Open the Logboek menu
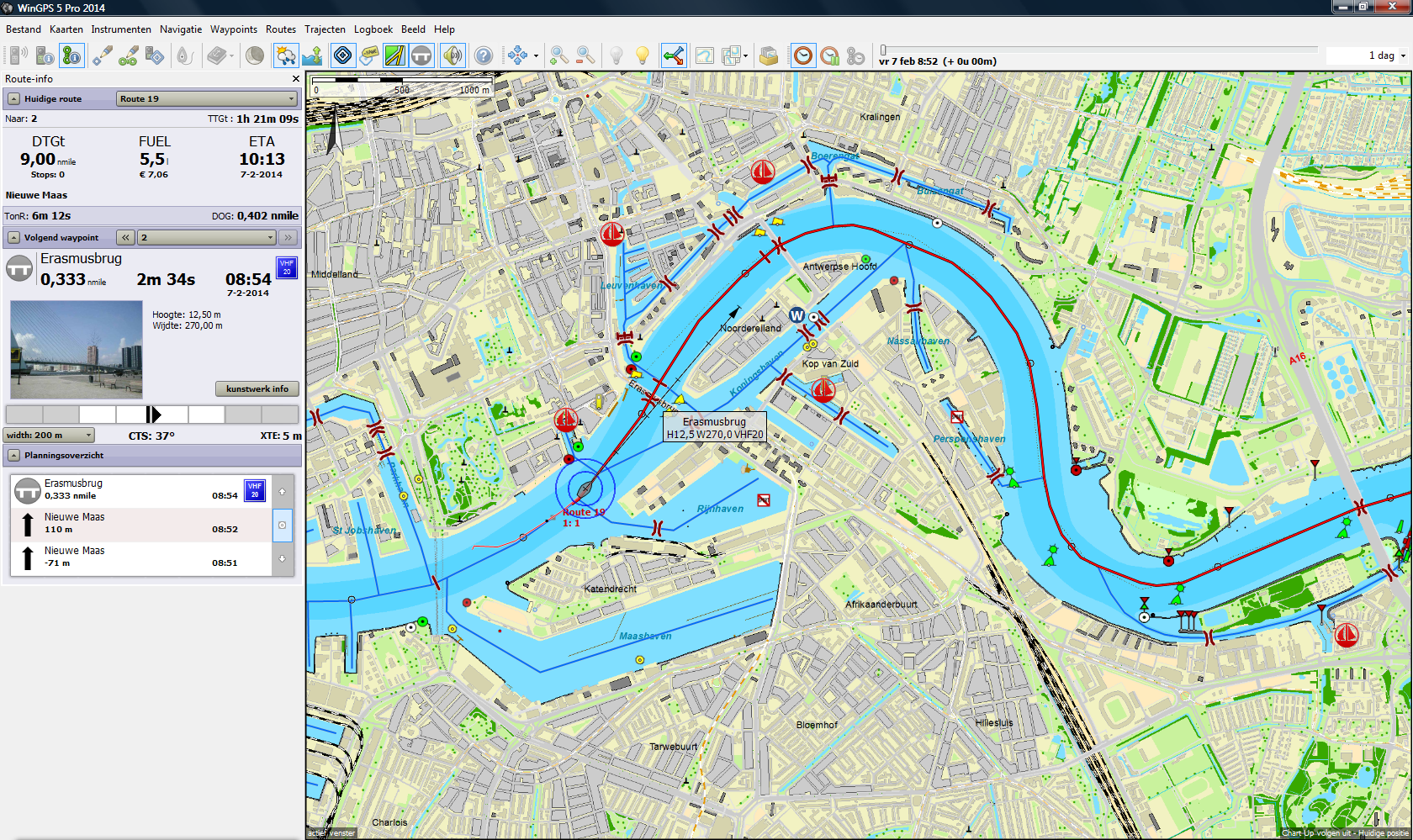 coord(373,29)
